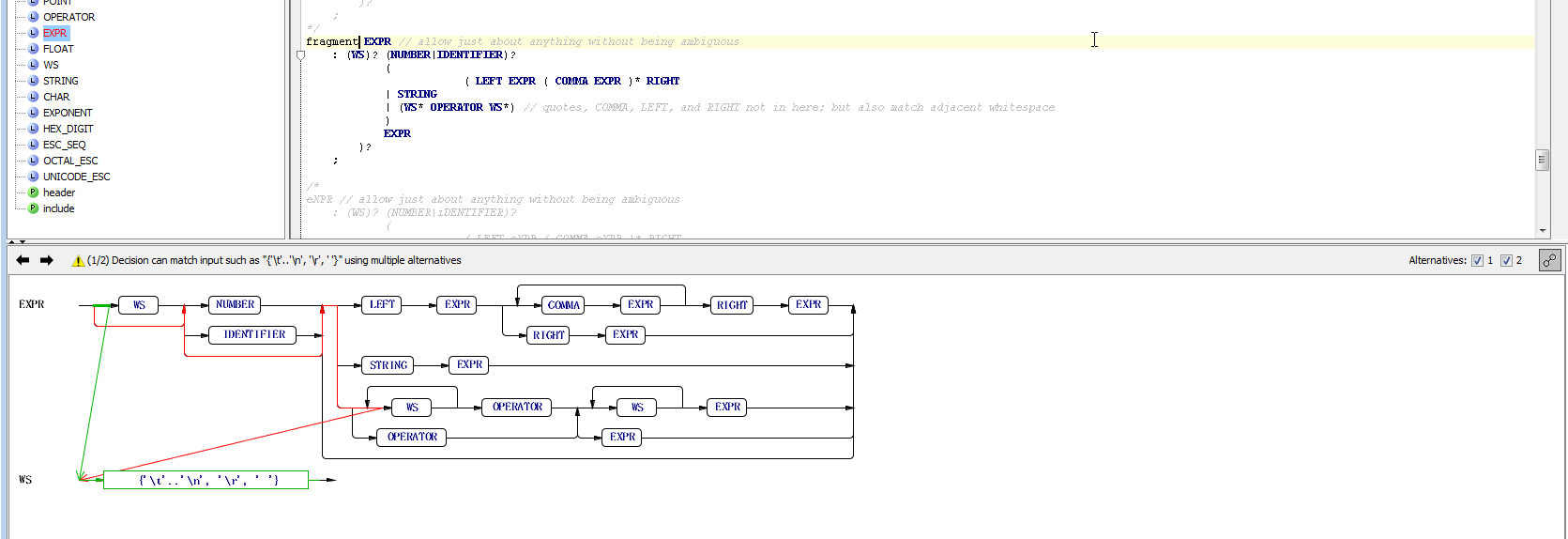Click the editor vertical scrollbar thumb

(1542, 160)
